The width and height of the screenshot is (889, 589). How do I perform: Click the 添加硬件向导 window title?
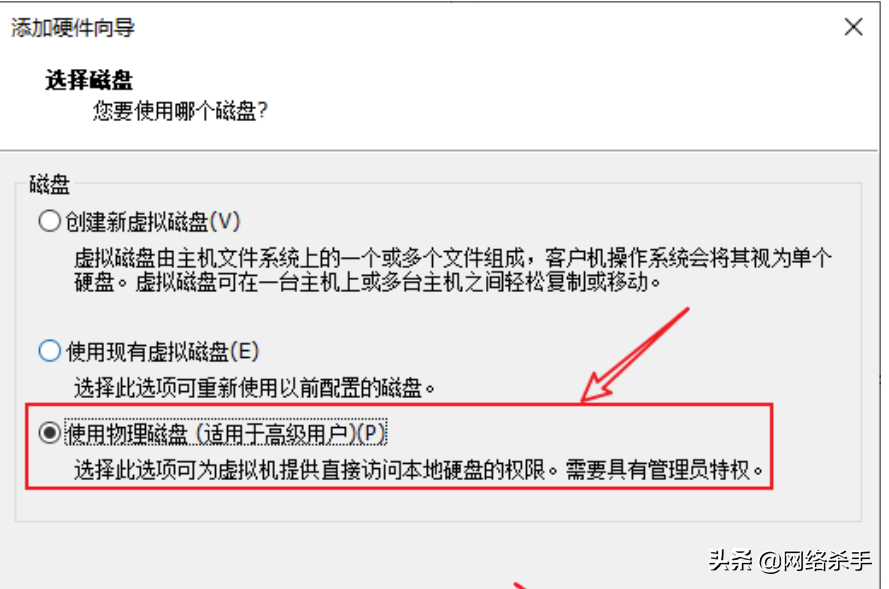(73, 27)
